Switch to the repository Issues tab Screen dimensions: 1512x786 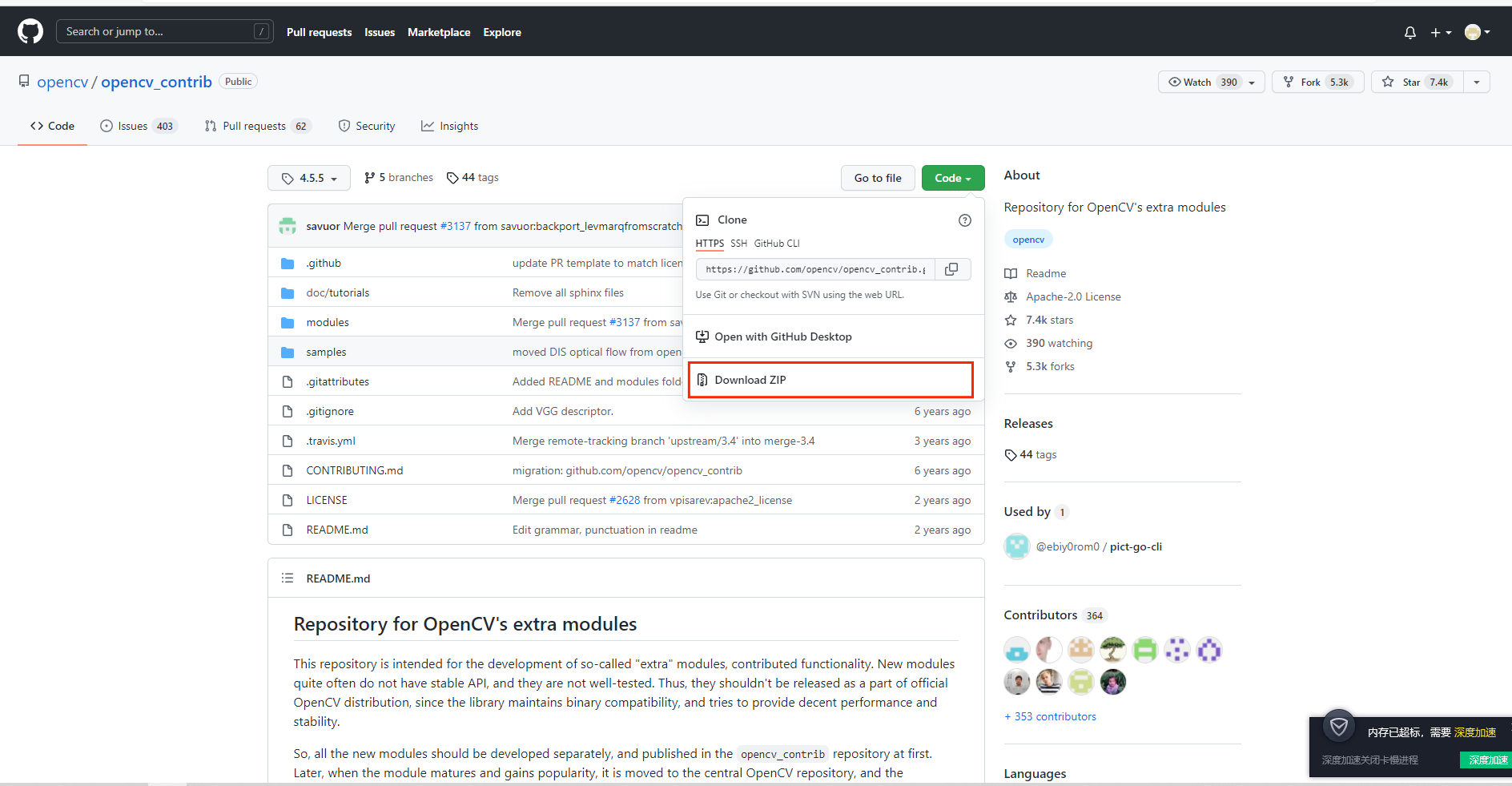138,126
